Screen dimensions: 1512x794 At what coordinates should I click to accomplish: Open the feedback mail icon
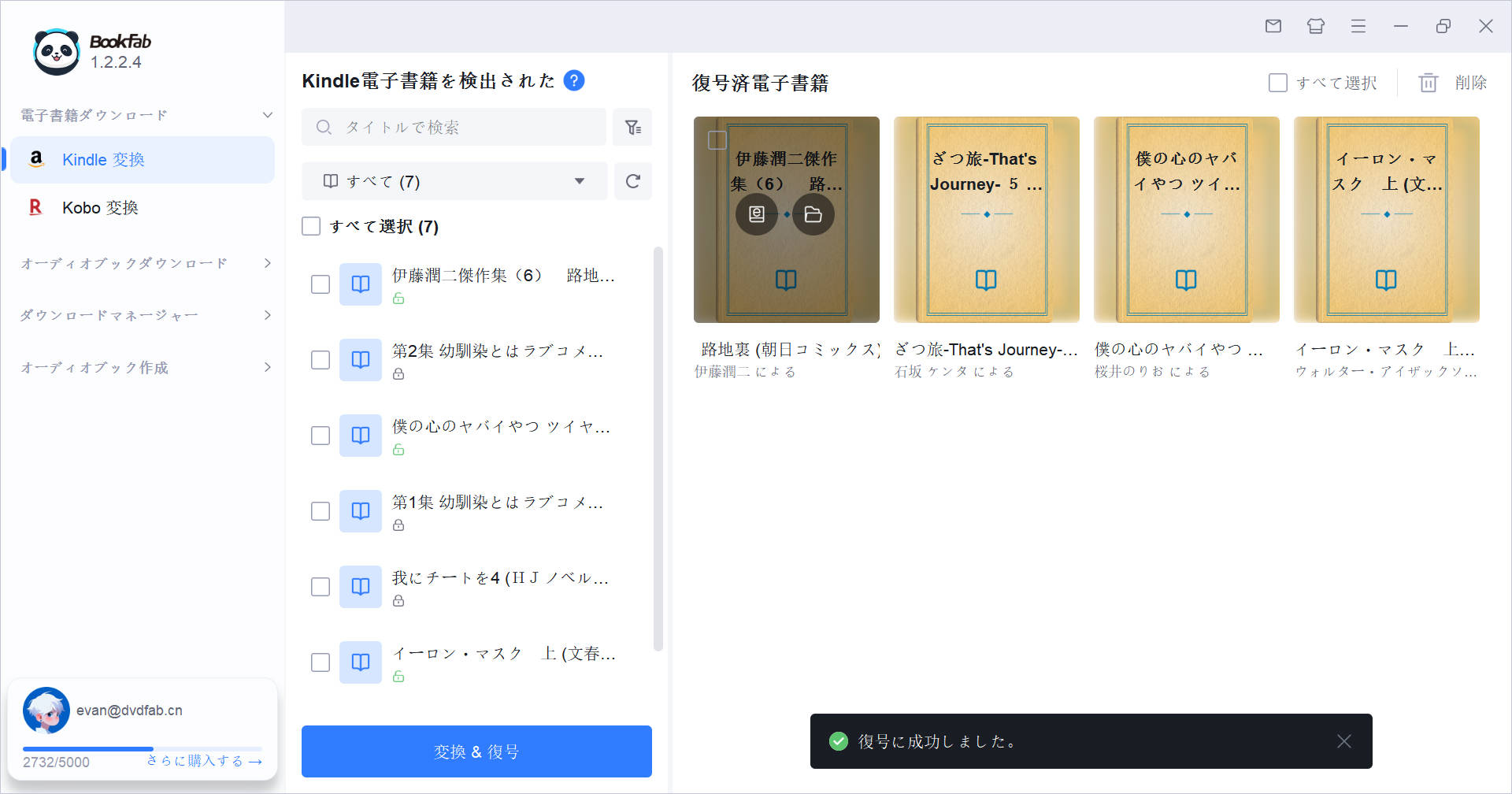point(1273,26)
